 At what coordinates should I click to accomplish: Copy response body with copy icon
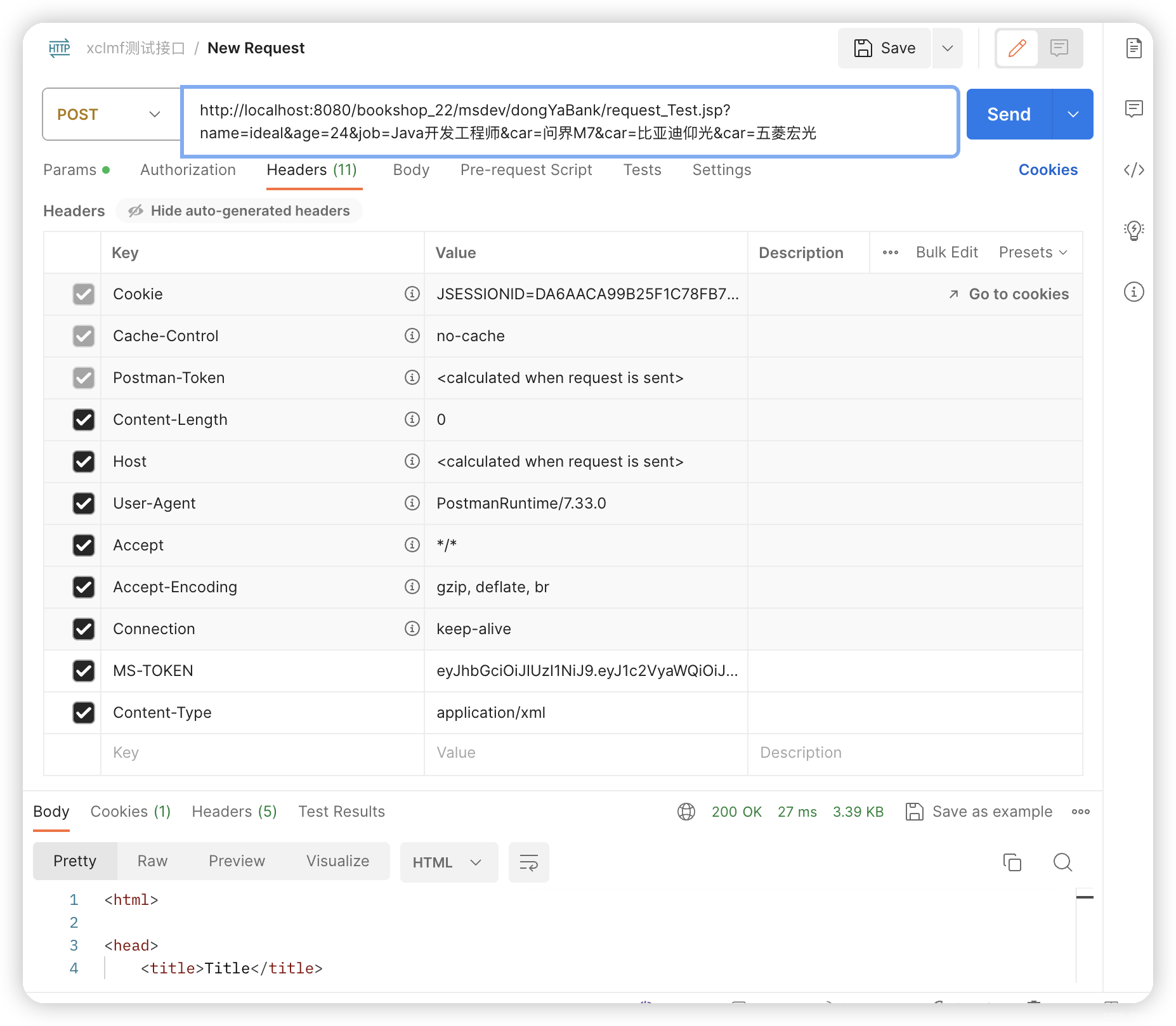click(x=1012, y=862)
